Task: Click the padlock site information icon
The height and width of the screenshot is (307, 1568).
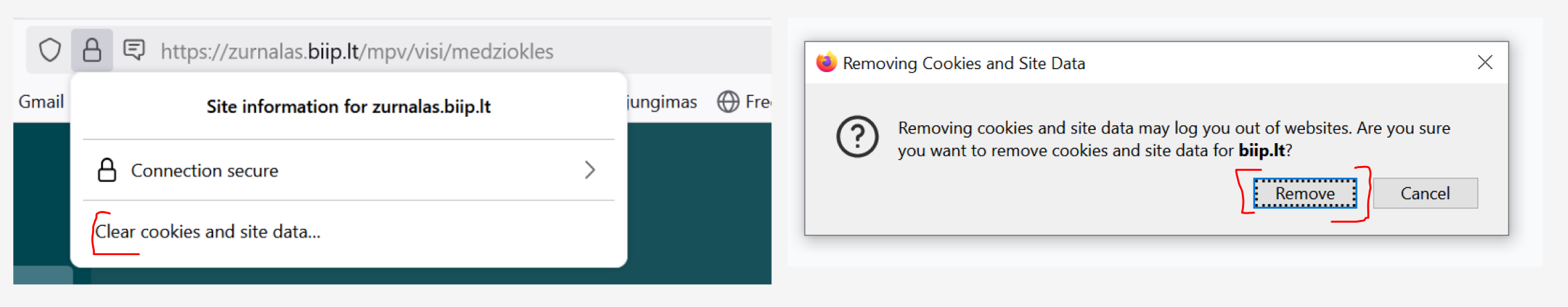Action: click(x=92, y=50)
